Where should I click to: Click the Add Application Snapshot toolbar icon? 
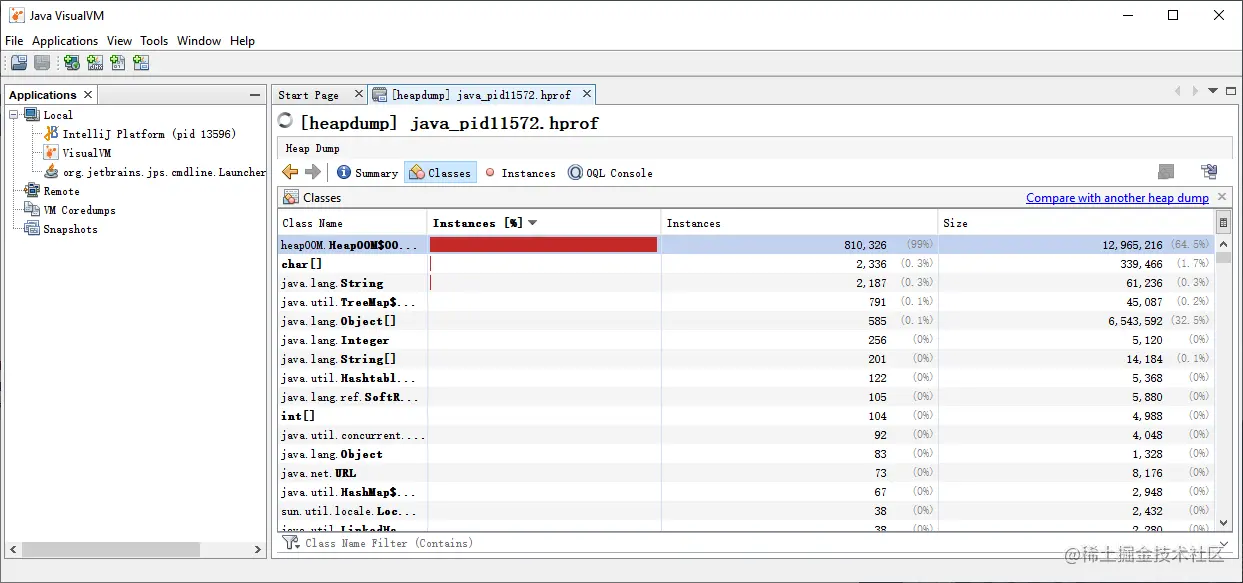(141, 63)
